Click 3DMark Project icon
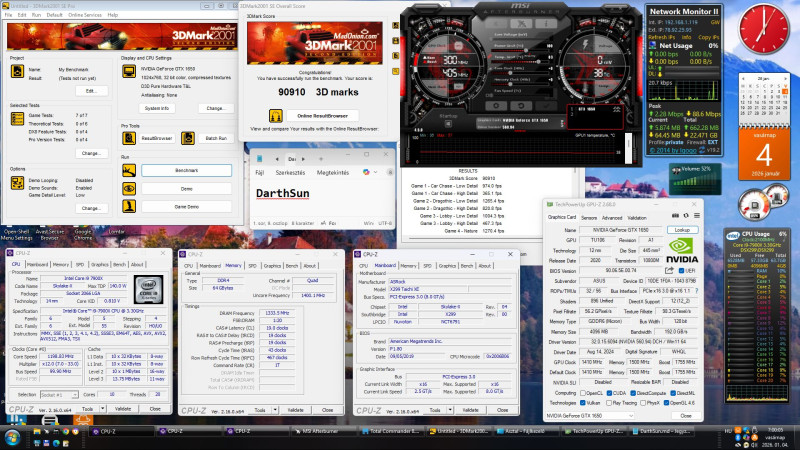The width and height of the screenshot is (800, 450). tap(17, 71)
